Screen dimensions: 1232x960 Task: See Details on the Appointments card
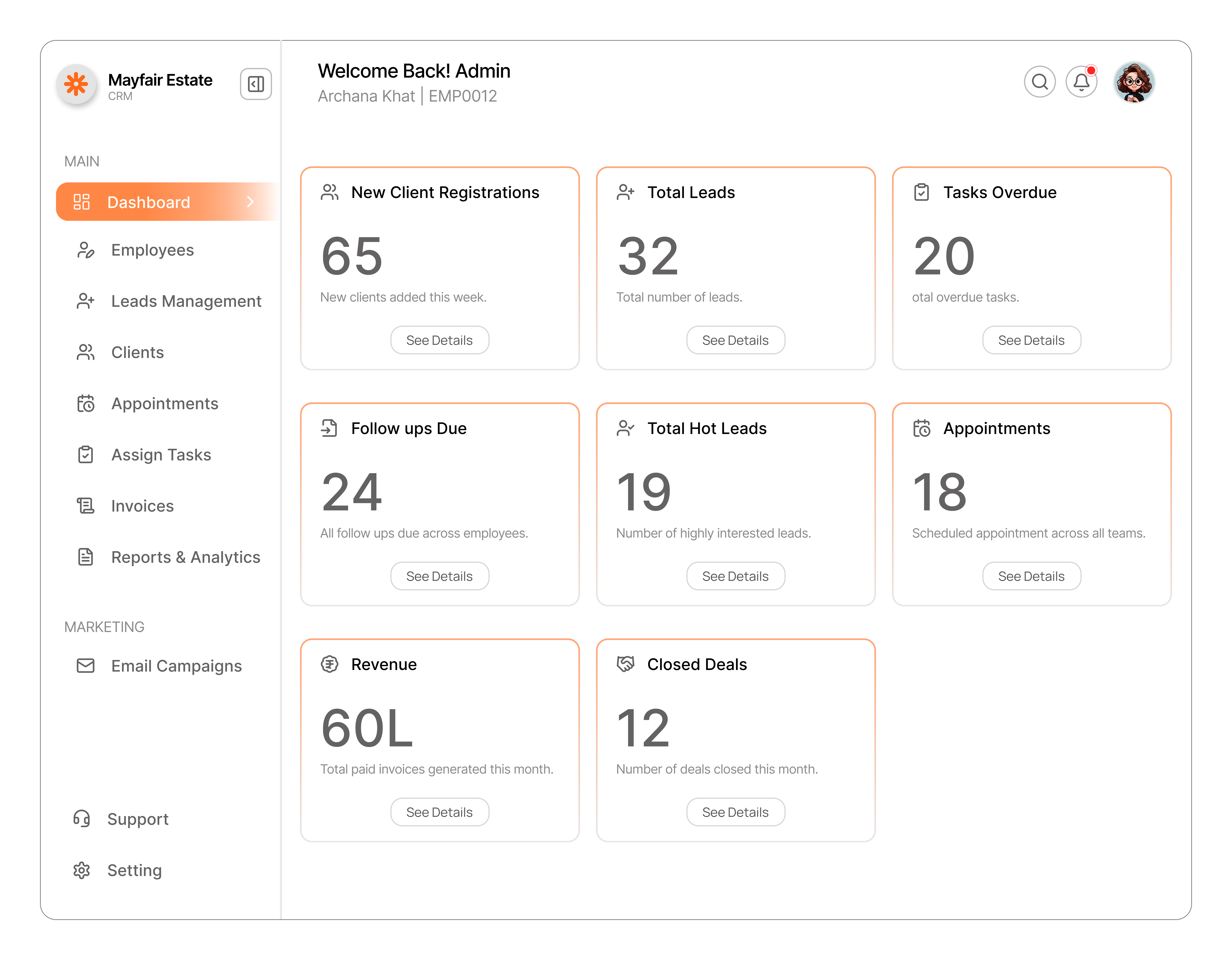[x=1032, y=576]
